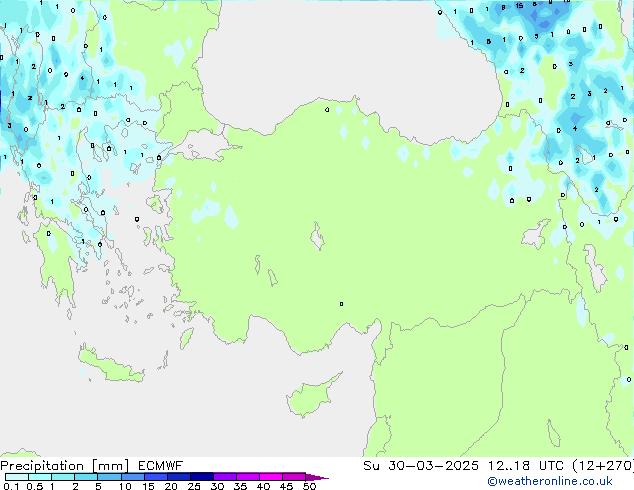Click the "ECMWF" model label

point(161,466)
